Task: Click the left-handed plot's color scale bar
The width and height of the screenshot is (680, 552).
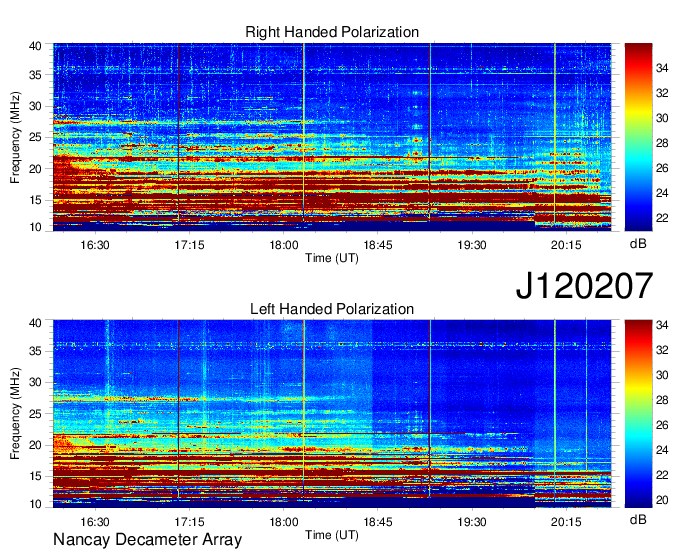Action: click(638, 414)
